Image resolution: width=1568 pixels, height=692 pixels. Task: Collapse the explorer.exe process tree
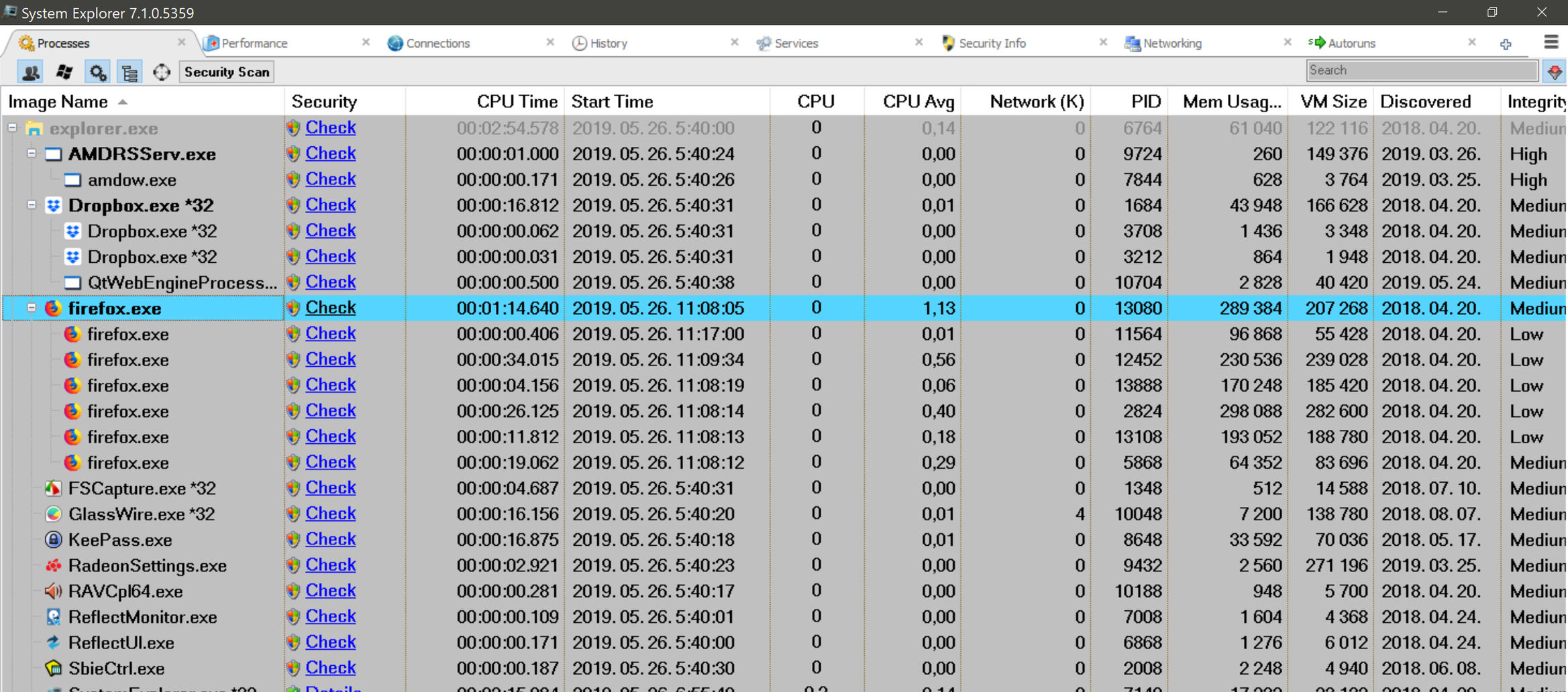coord(12,127)
